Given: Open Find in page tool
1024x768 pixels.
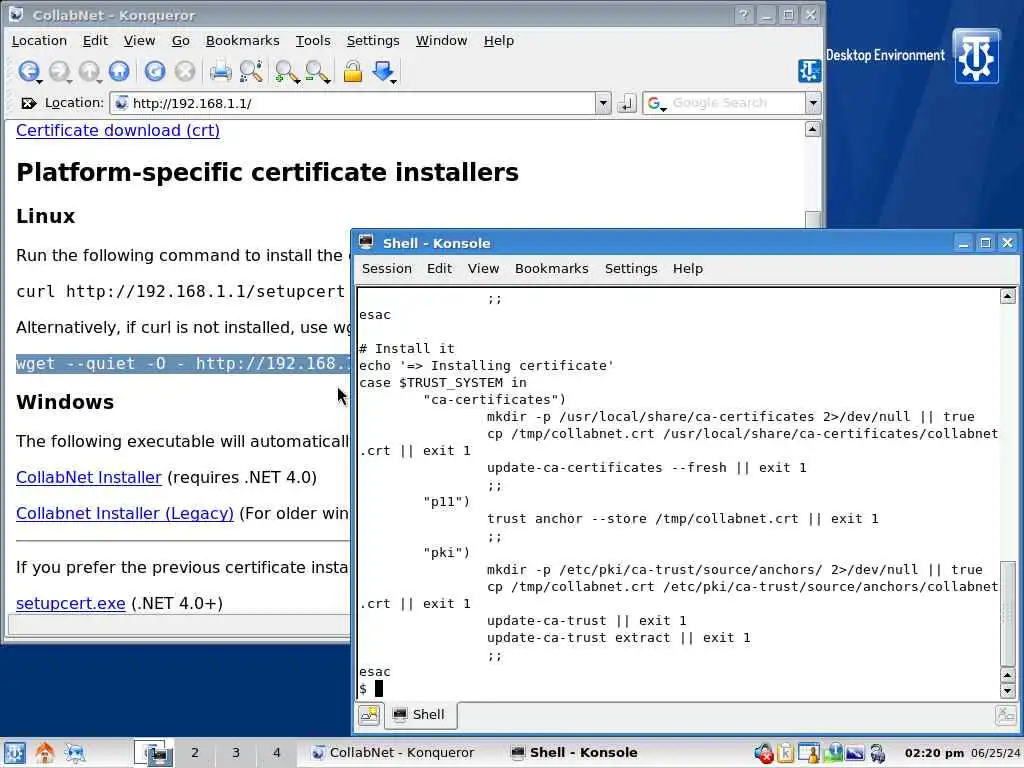Looking at the screenshot, I should [251, 71].
